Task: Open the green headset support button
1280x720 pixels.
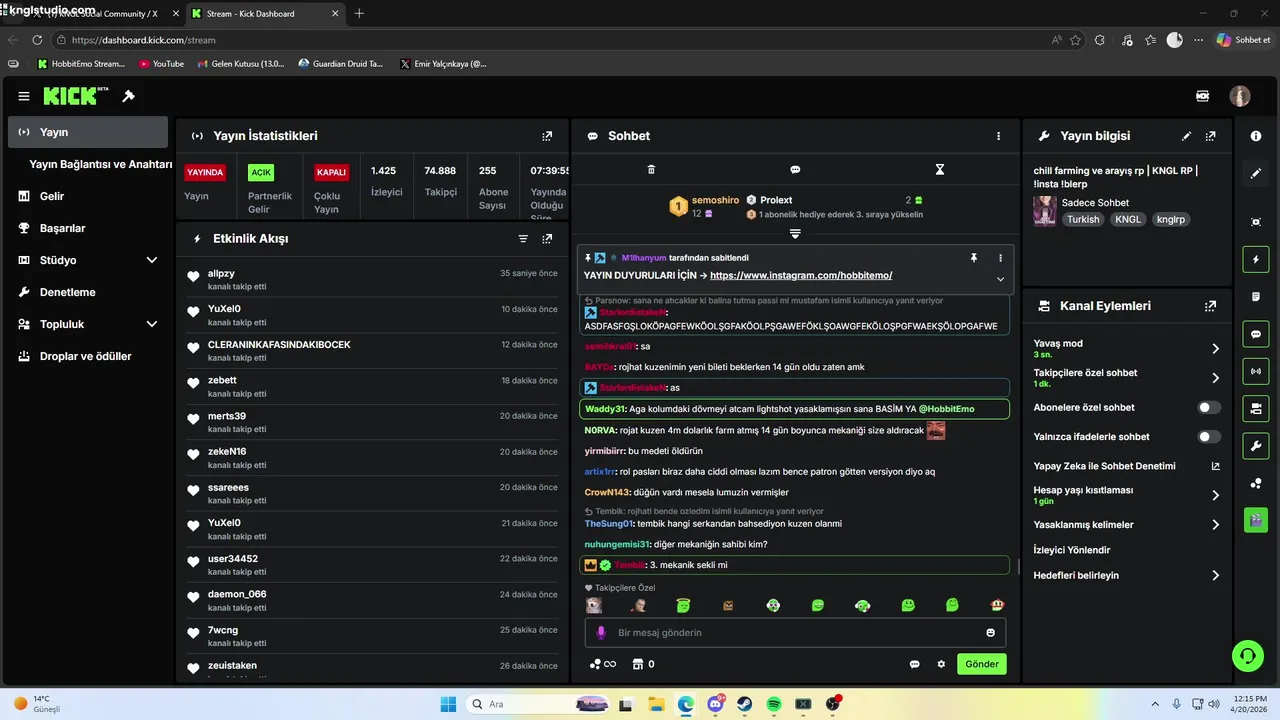Action: [1247, 656]
